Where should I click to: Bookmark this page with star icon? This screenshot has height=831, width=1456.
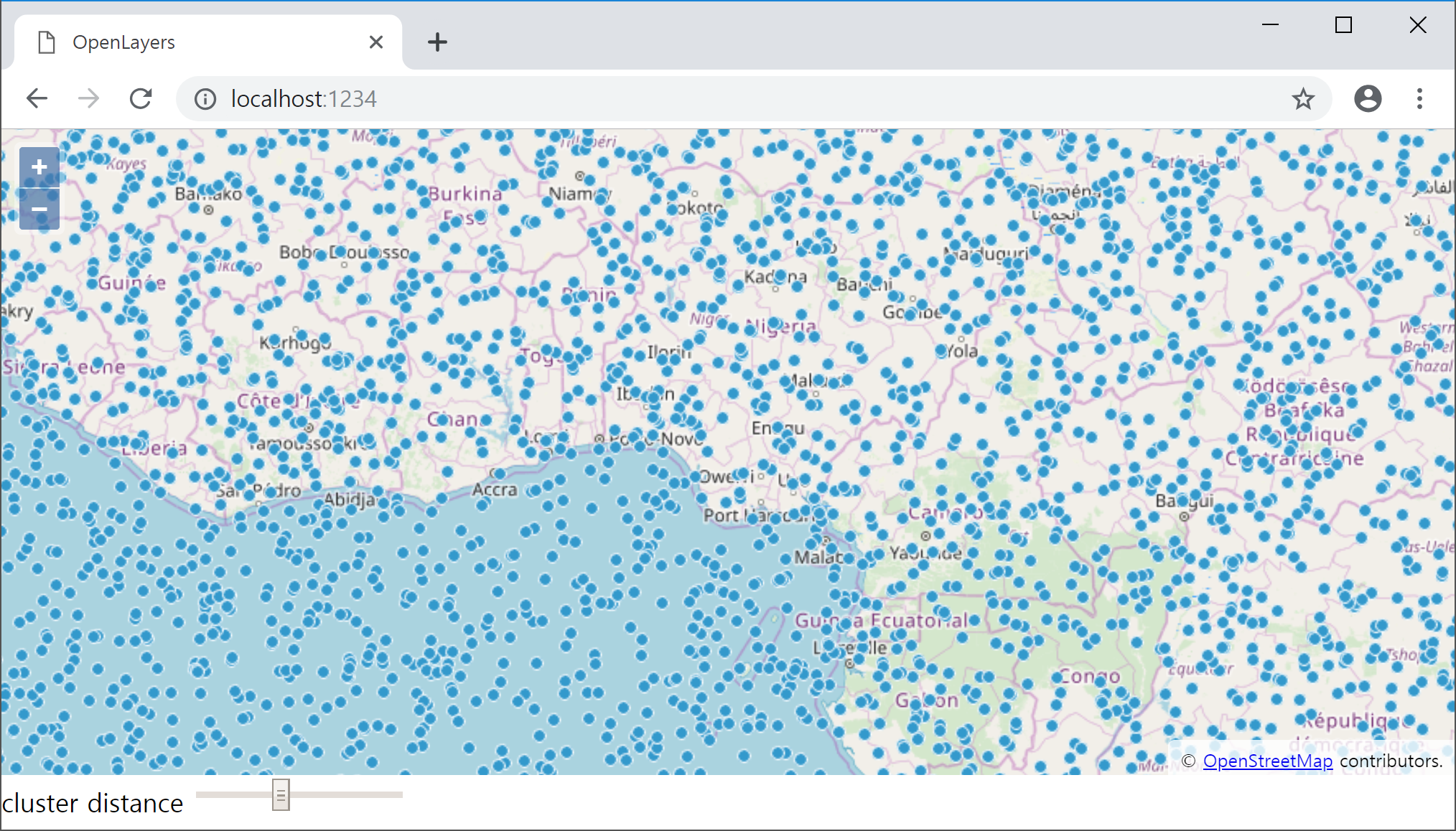pos(1302,98)
